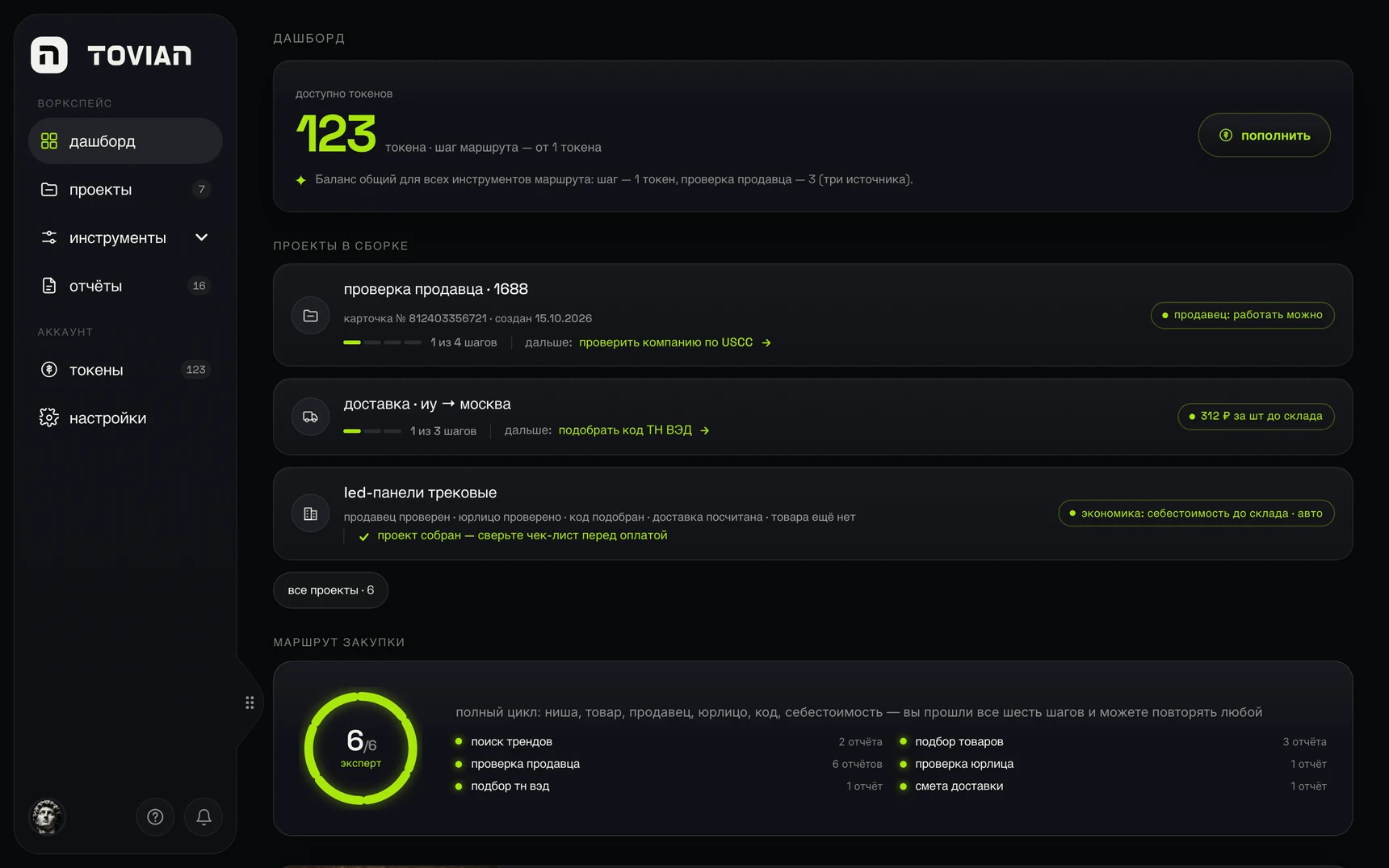
Task: Click the настройки gear icon
Action: 49,417
